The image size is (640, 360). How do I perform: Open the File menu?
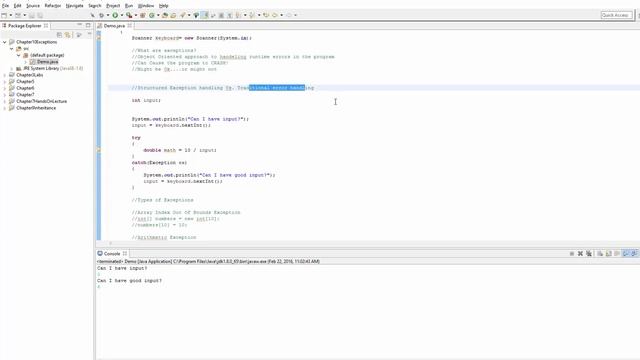click(x=5, y=6)
